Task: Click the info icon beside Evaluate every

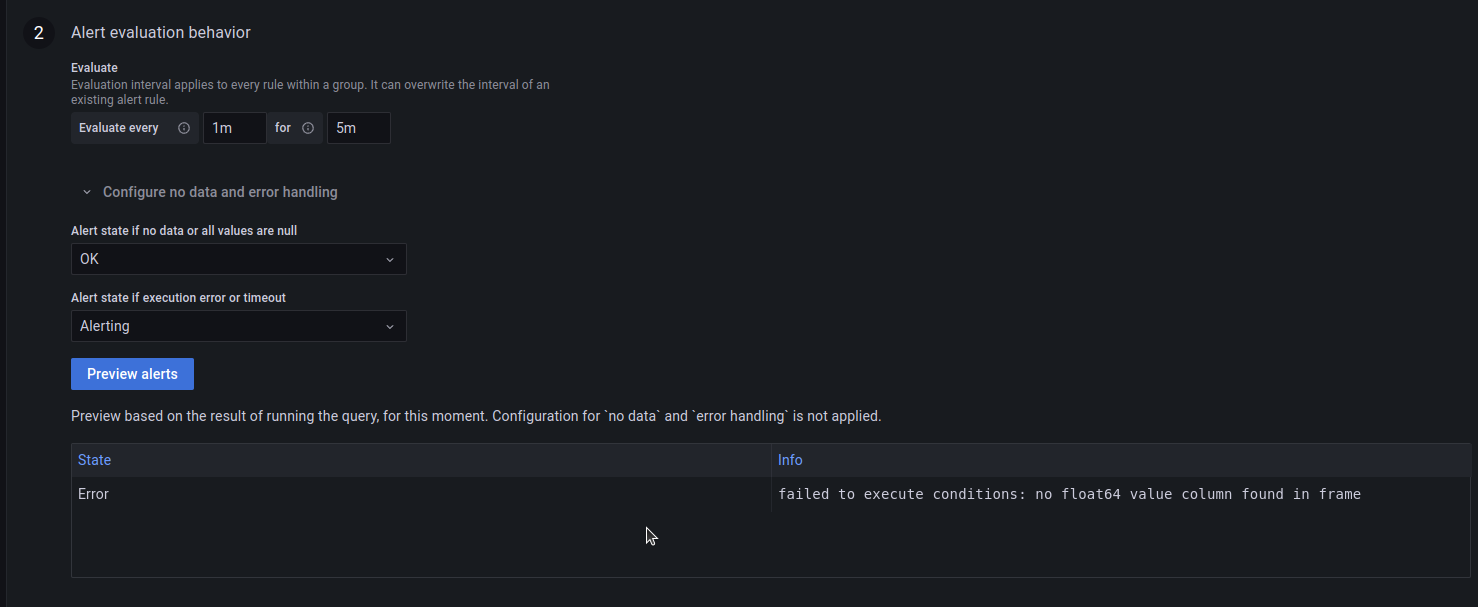Action: click(183, 128)
